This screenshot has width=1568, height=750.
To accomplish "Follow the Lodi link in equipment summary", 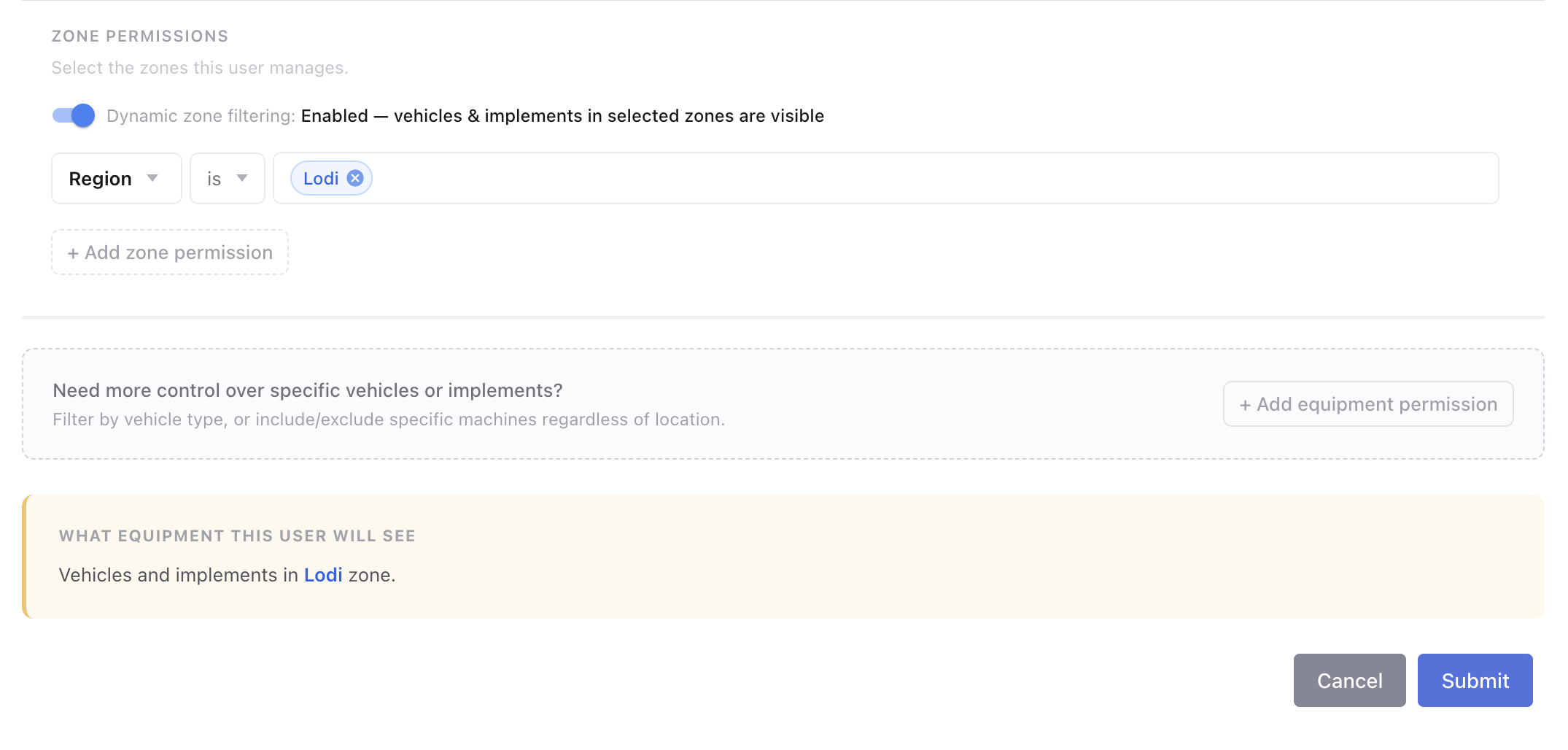I will 323,575.
